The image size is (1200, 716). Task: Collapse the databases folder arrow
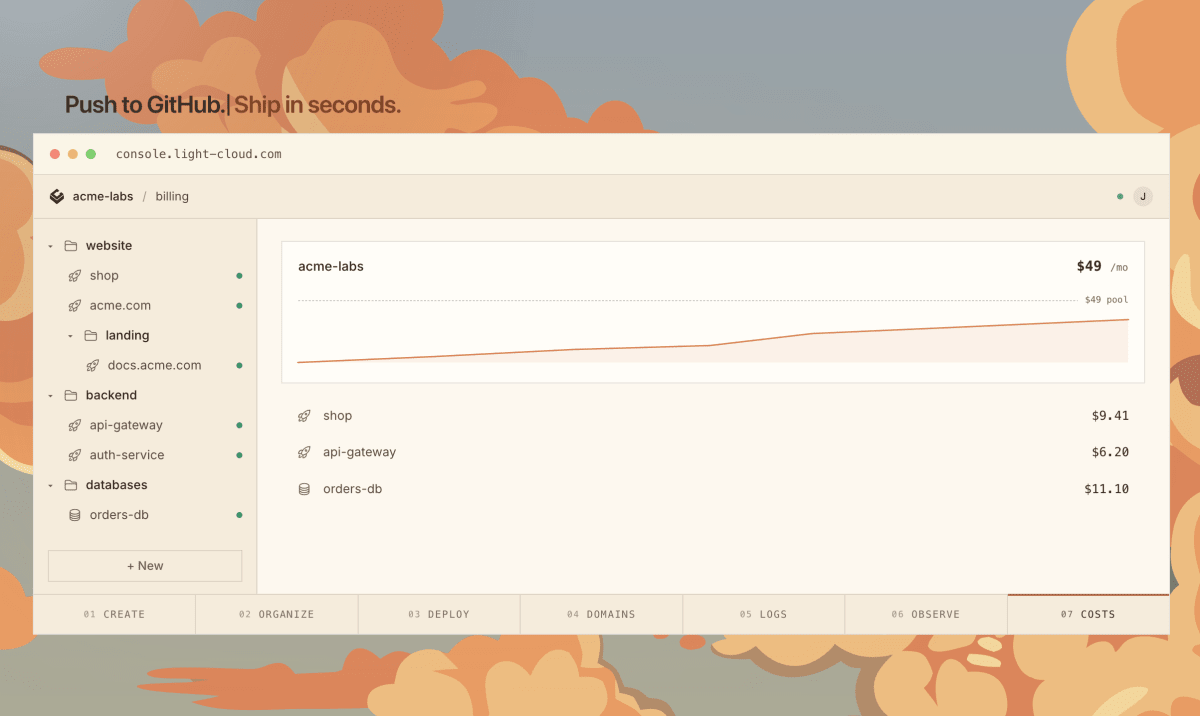click(50, 486)
